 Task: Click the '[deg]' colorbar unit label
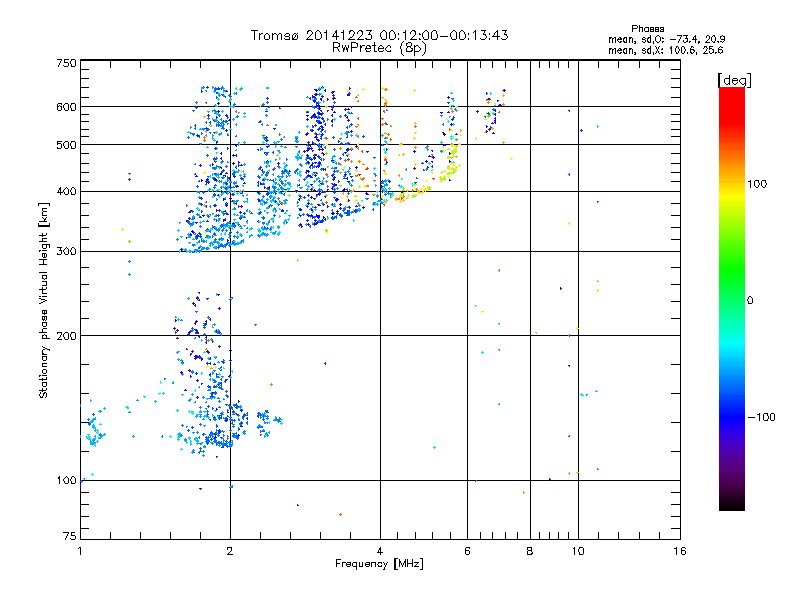point(734,80)
